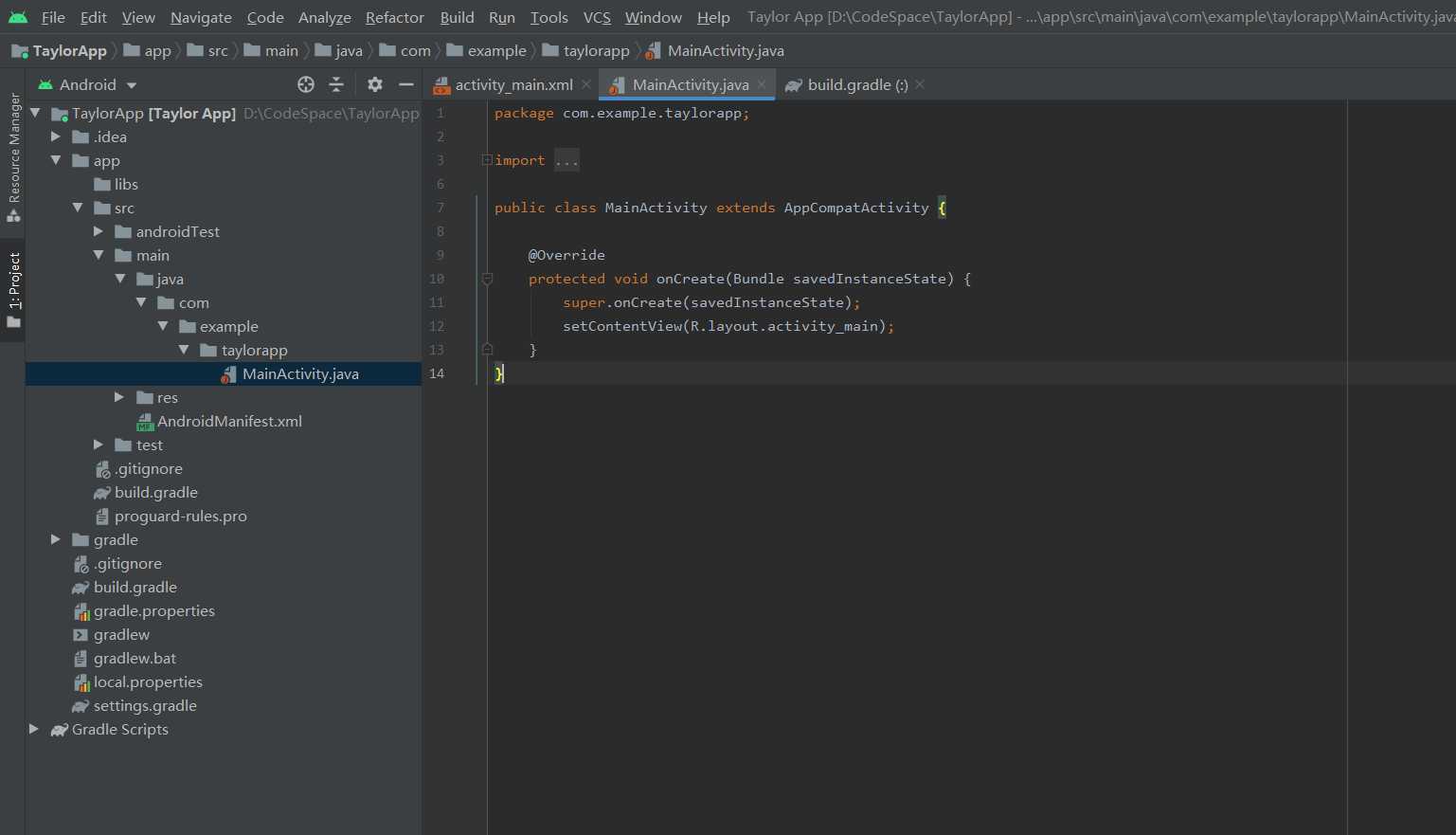The width and height of the screenshot is (1456, 835).
Task: Open the Build menu
Action: (458, 17)
